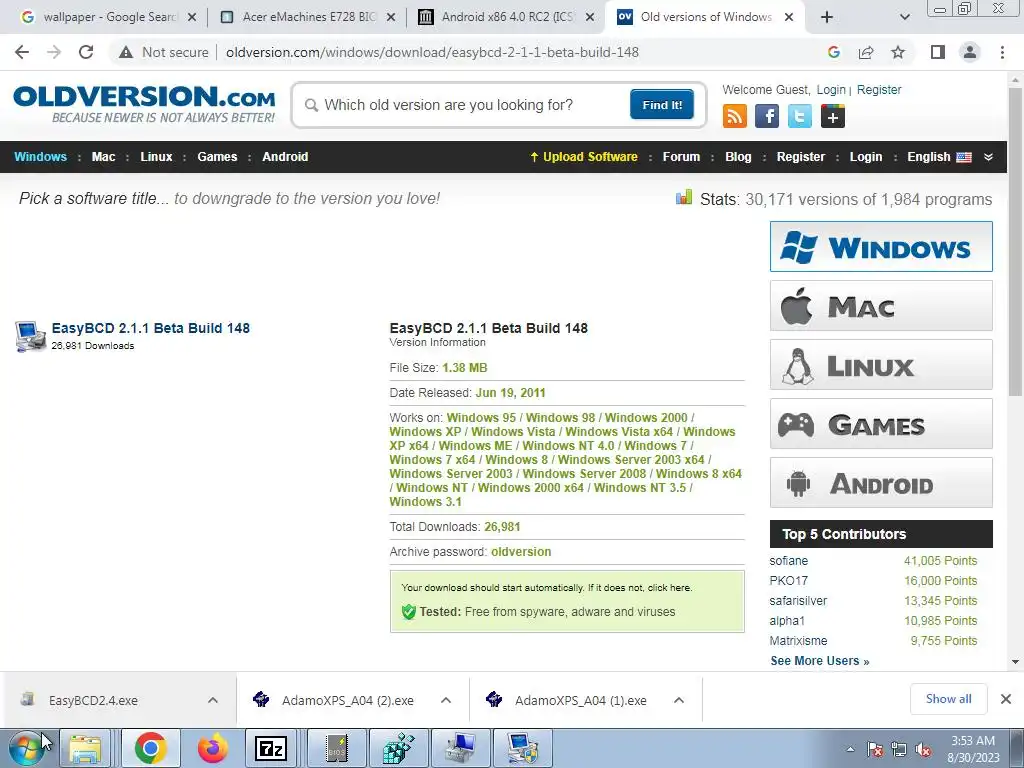Click the page vertical scrollbar thumb
Viewport: 1024px width, 768px height.
tap(1015, 242)
